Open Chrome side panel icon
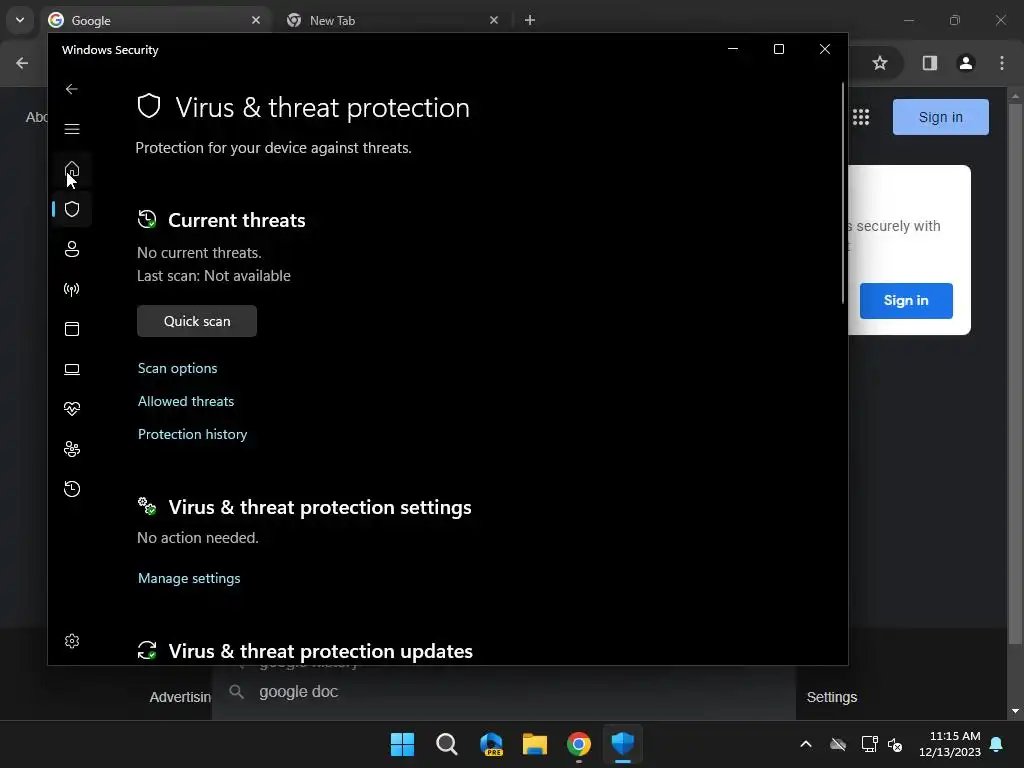 929,63
